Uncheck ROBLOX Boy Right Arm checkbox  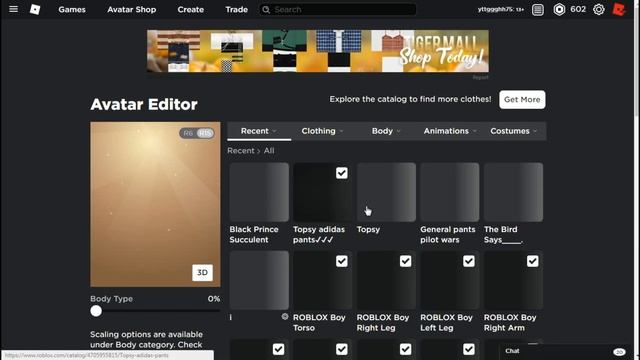[532, 261]
